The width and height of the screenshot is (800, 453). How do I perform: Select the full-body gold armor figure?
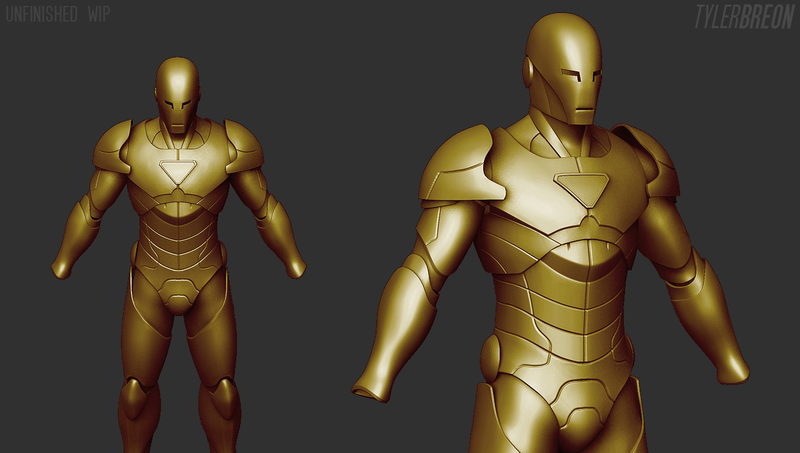[179, 255]
